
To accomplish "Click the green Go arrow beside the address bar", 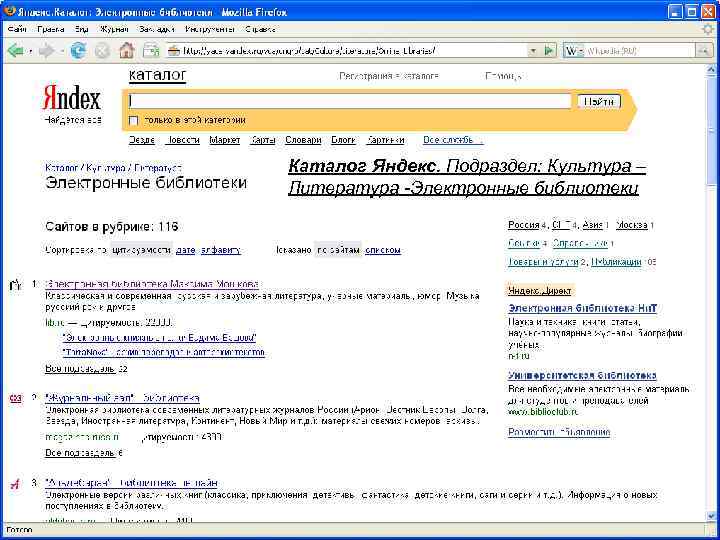I will [x=549, y=51].
